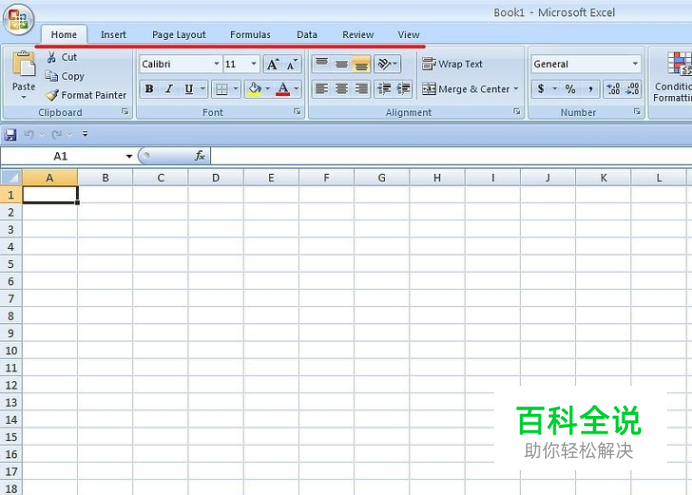The height and width of the screenshot is (495, 692).
Task: Expand Merge & Center options arrow
Action: pos(515,89)
